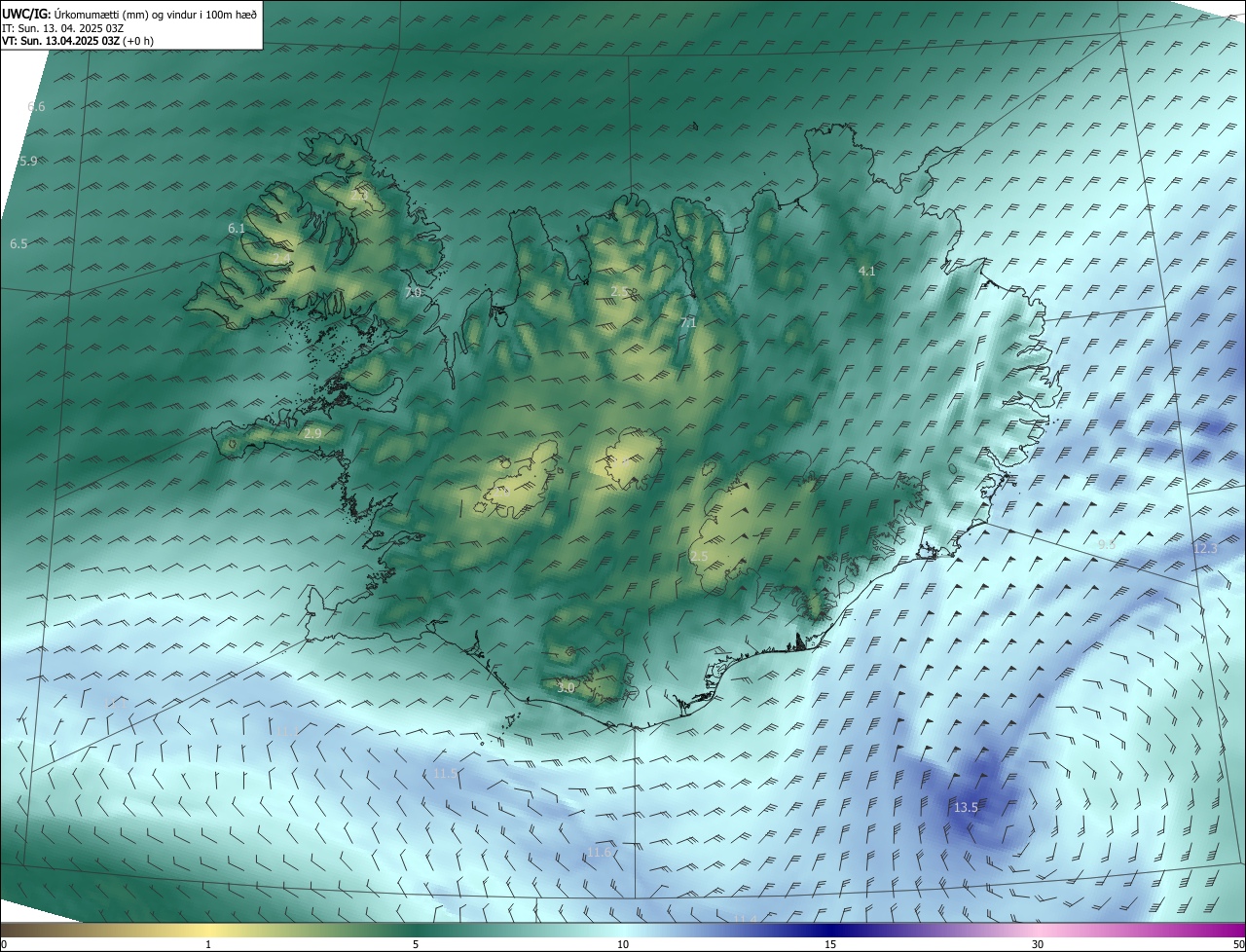Click the 0 tick on the color scale
This screenshot has height=952, width=1246.
[4, 944]
